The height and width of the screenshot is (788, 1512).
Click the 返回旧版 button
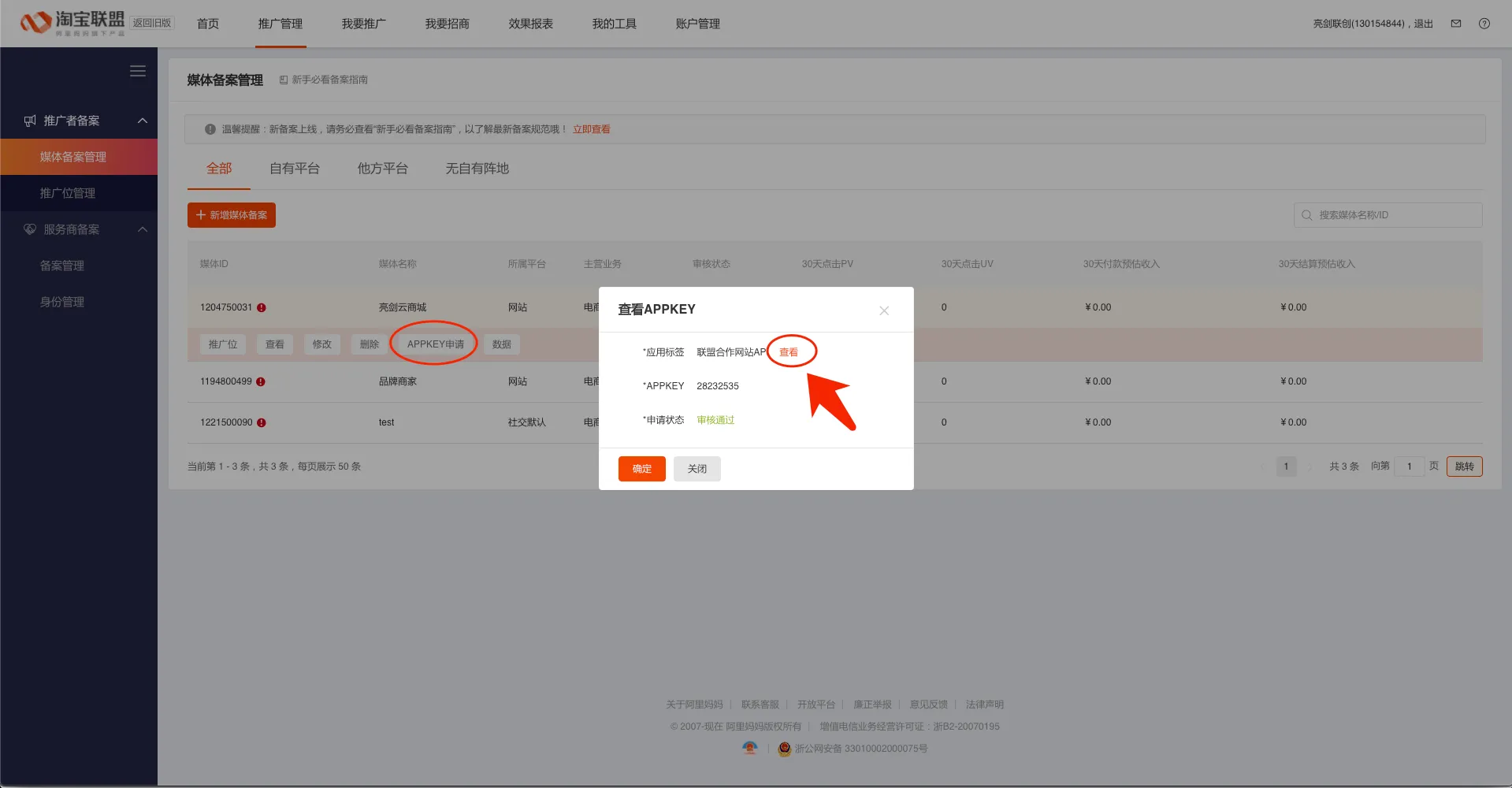[152, 23]
